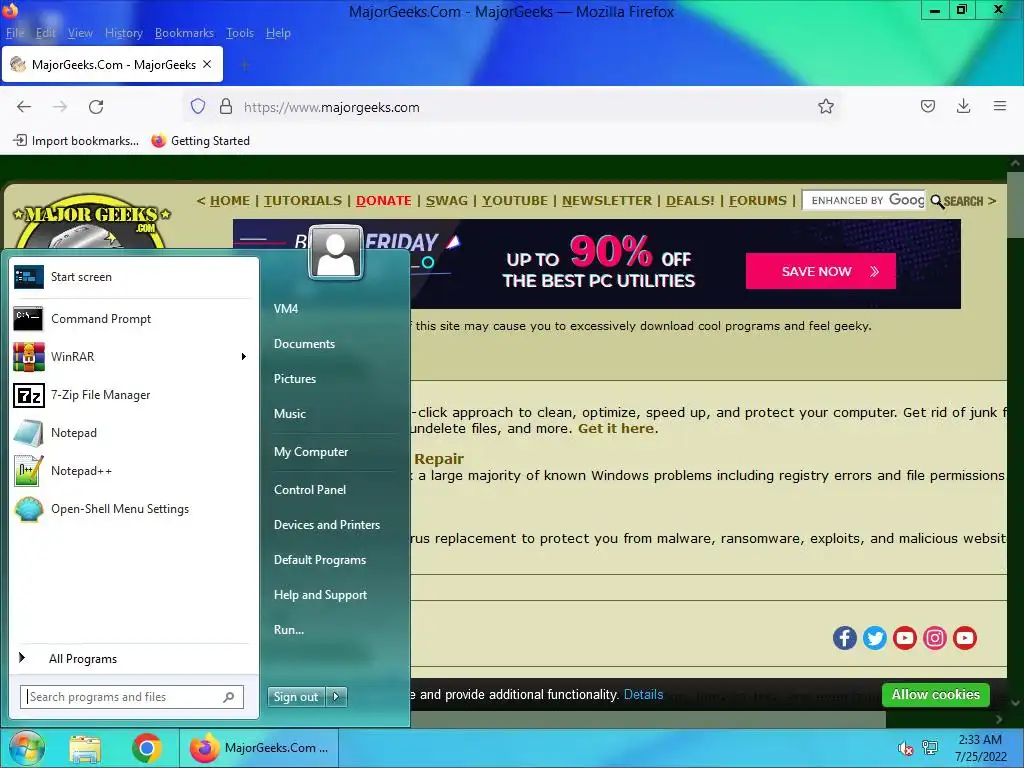Open the MajorGeeks Twitter icon
This screenshot has width=1024, height=768.
874,638
